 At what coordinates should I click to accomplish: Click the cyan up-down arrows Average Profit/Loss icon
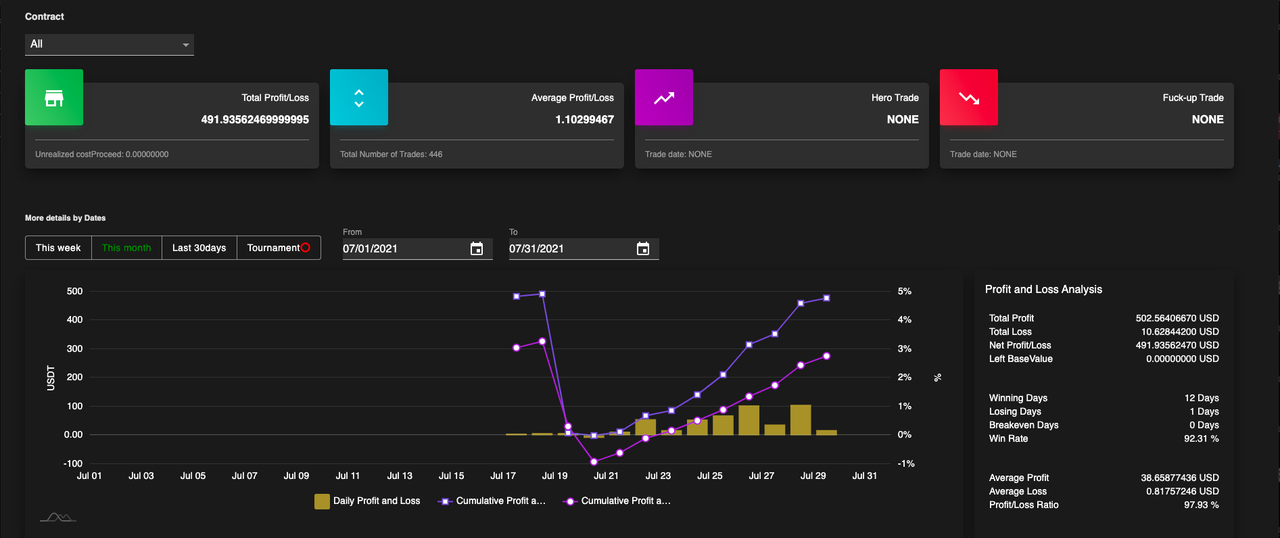(359, 98)
